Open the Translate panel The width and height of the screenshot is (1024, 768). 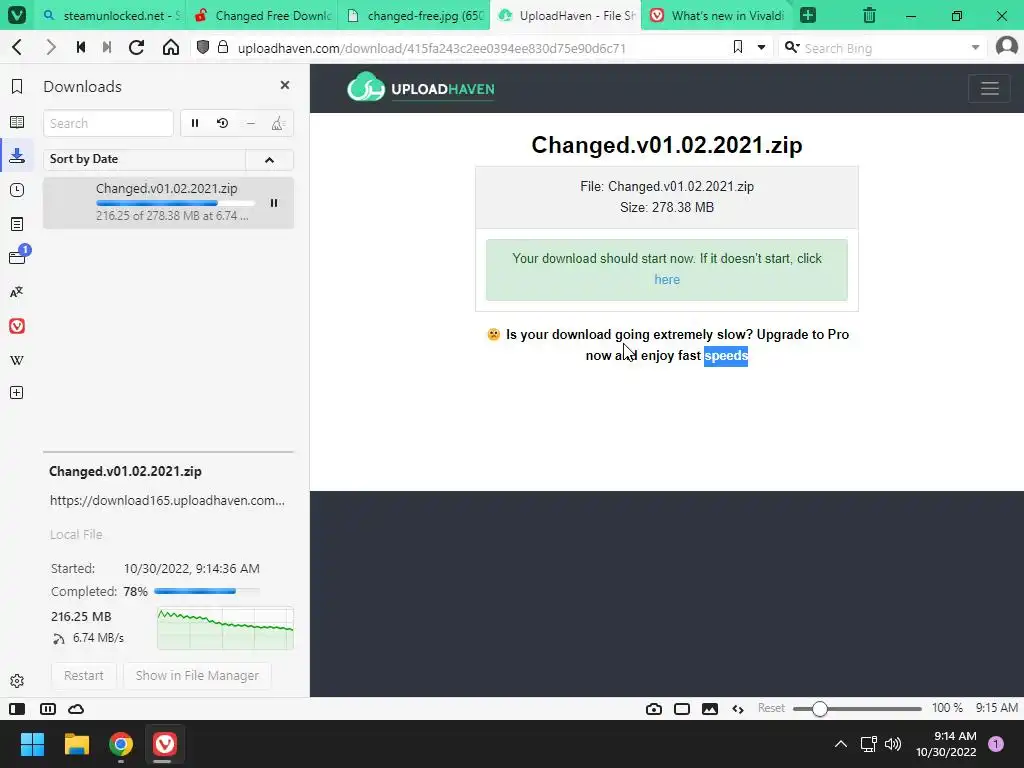(17, 292)
